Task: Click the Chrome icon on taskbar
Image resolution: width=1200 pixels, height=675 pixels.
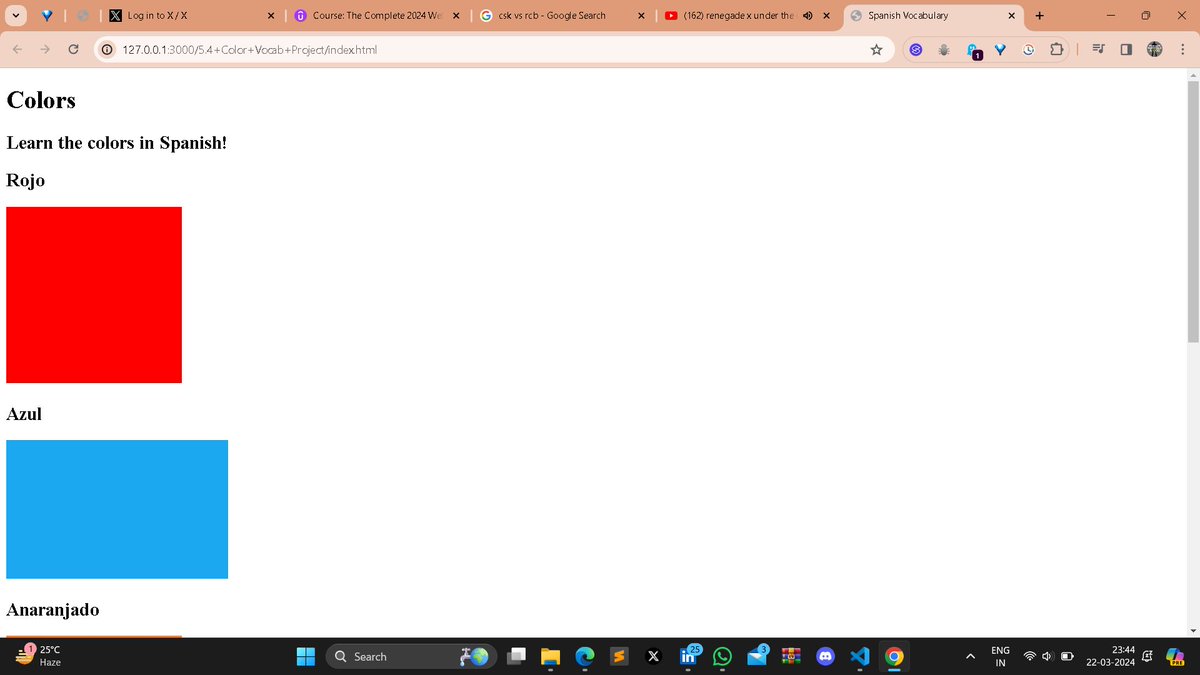Action: pos(894,657)
